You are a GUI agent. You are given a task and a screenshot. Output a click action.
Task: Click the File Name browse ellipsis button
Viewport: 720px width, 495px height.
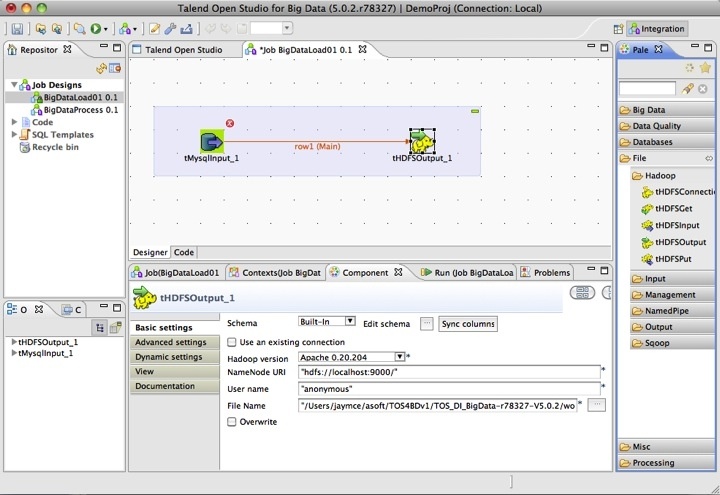click(x=596, y=405)
